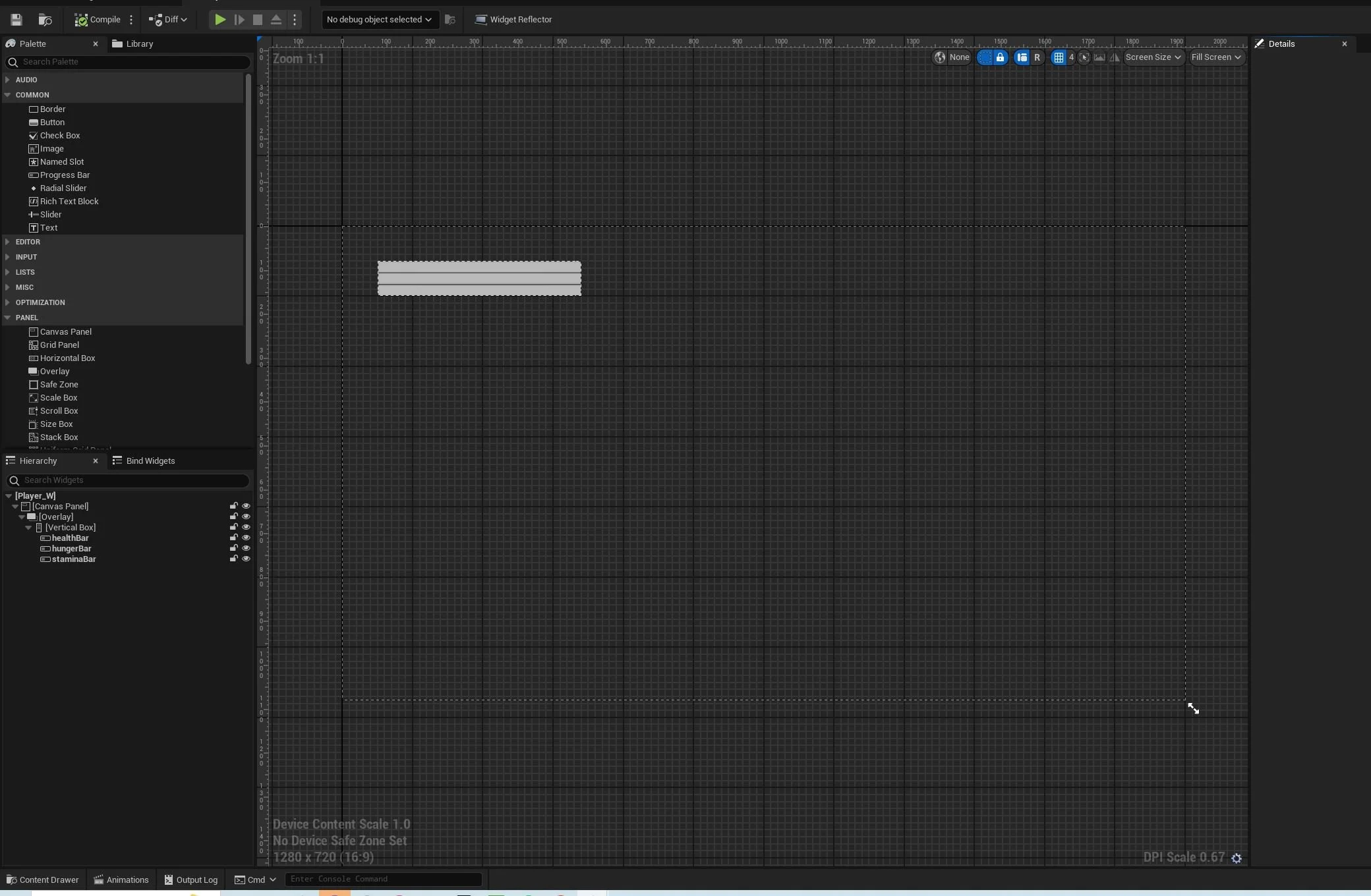This screenshot has width=1371, height=896.
Task: Hide the healthBar widget via eye
Action: pos(246,538)
